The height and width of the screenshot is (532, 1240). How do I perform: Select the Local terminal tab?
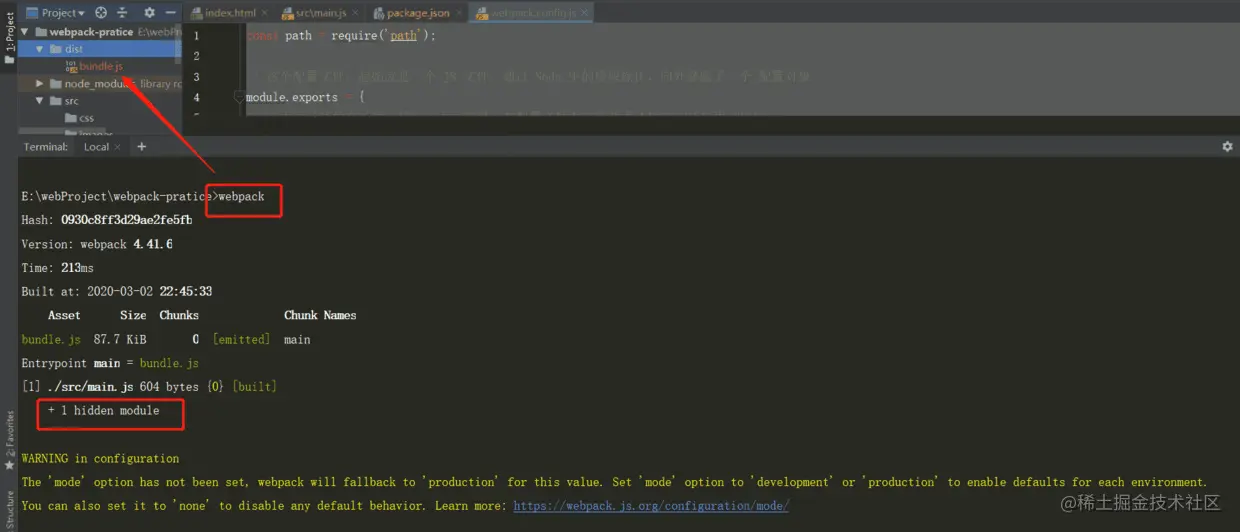[x=96, y=147]
